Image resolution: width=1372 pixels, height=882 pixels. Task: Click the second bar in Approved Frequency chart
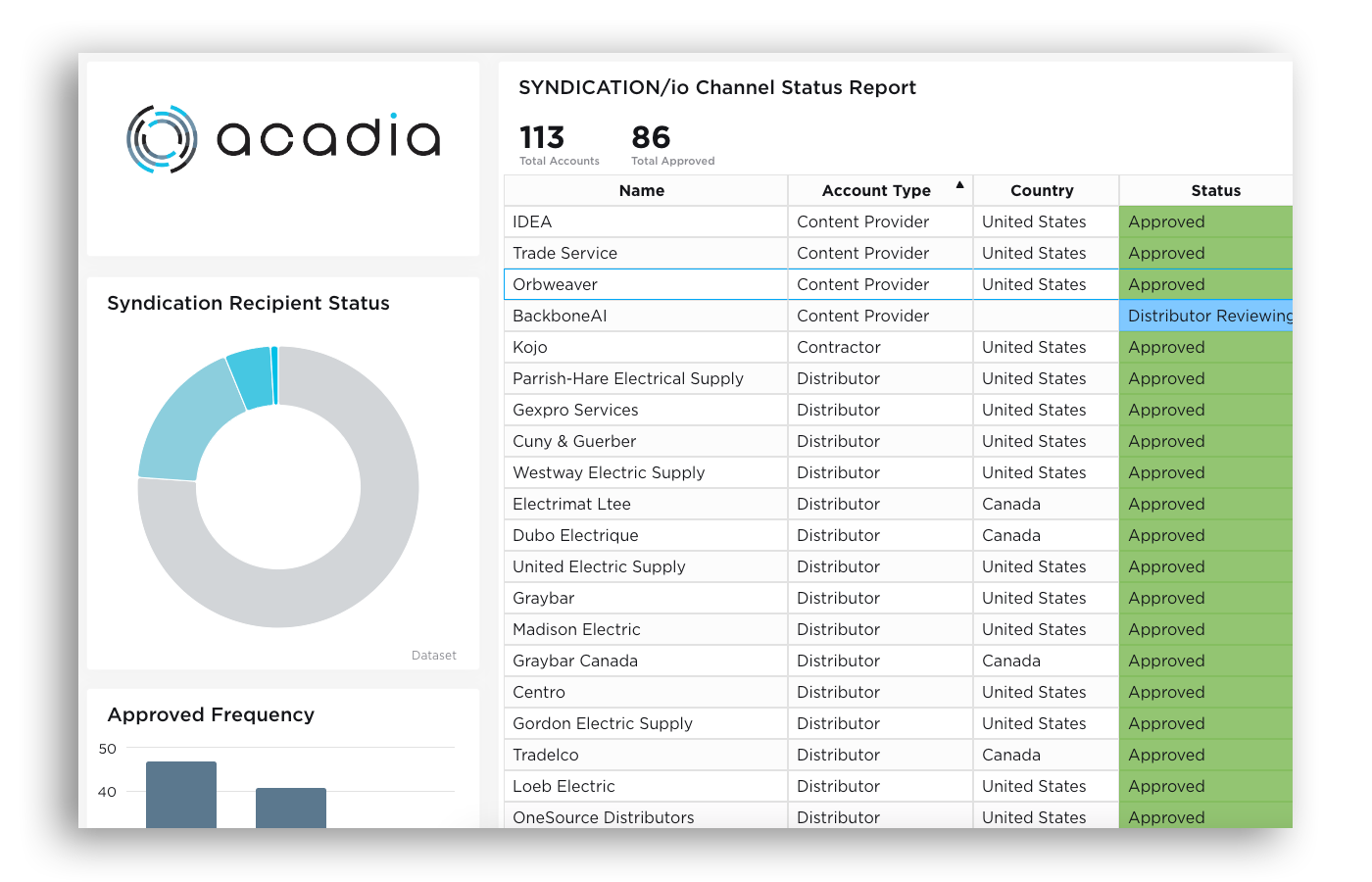pyautogui.click(x=290, y=807)
